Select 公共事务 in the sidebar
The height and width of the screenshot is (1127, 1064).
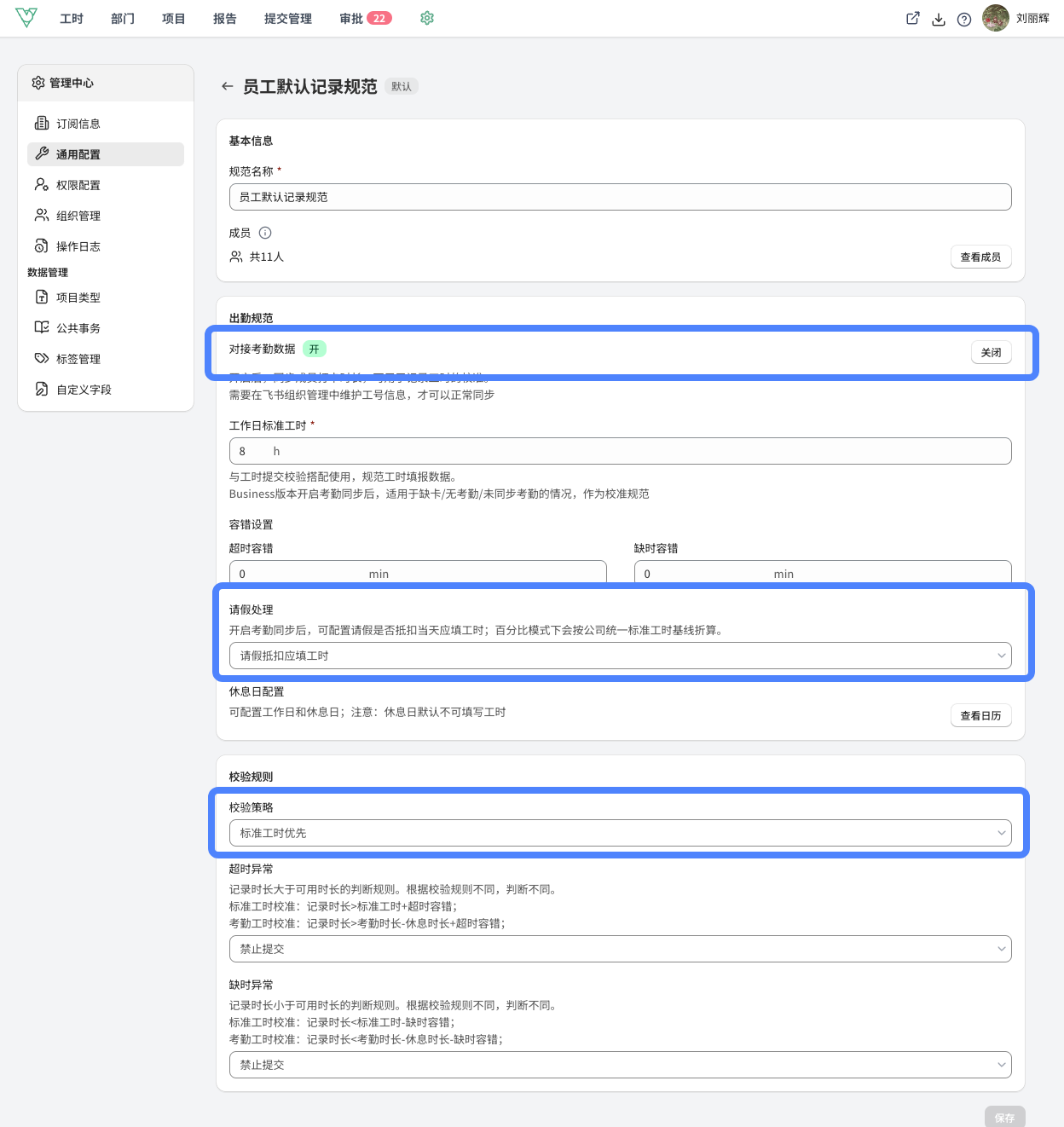pos(106,328)
